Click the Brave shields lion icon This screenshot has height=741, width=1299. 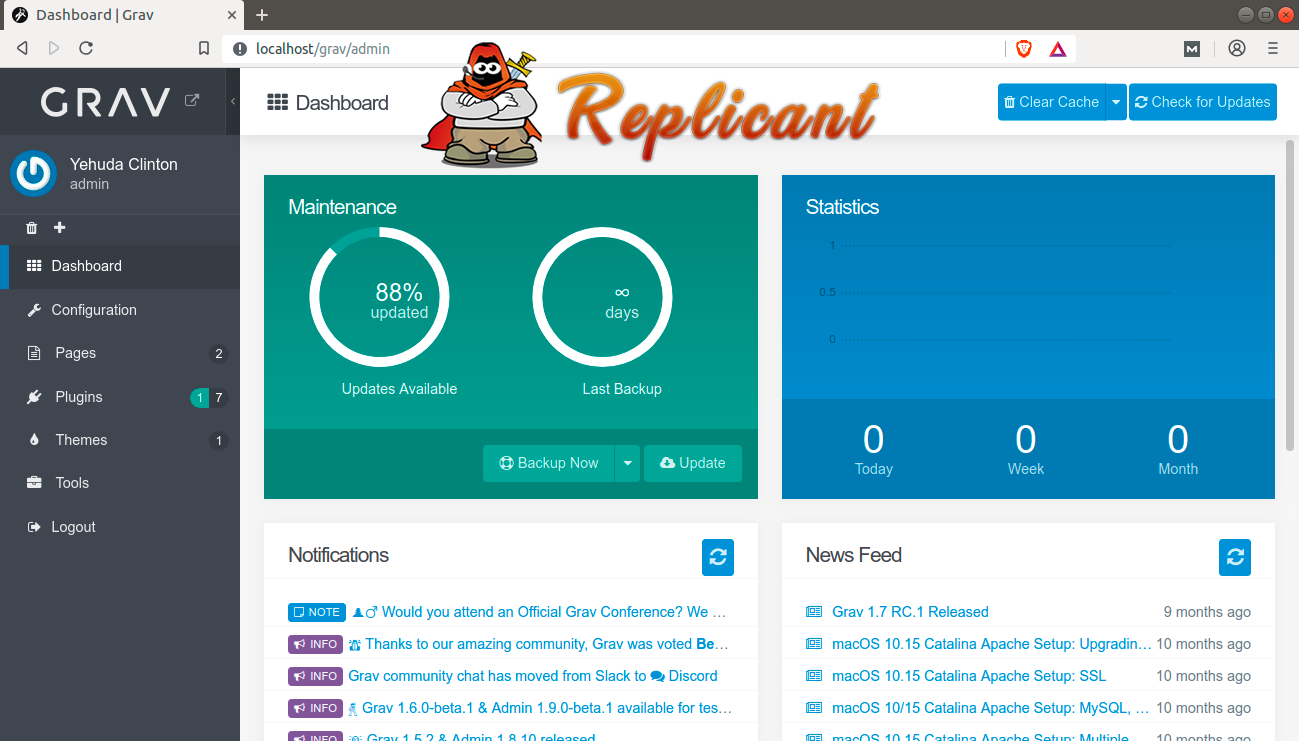(1024, 48)
